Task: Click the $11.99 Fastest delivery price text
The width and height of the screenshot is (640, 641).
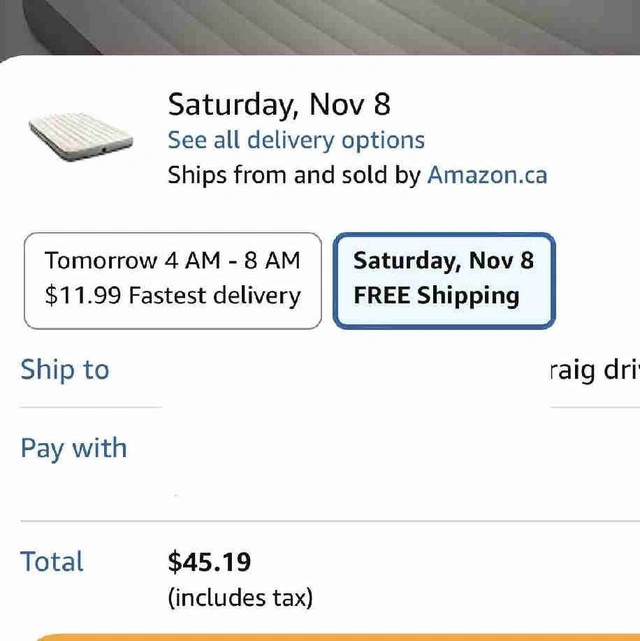Action: click(x=172, y=296)
